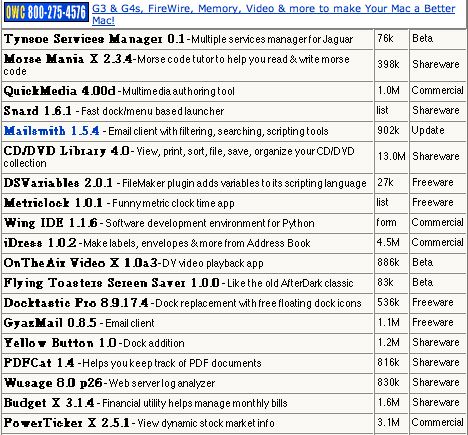468x435 pixels.
Task: Open QuickMedia 4.00d entry
Action: click(59, 91)
